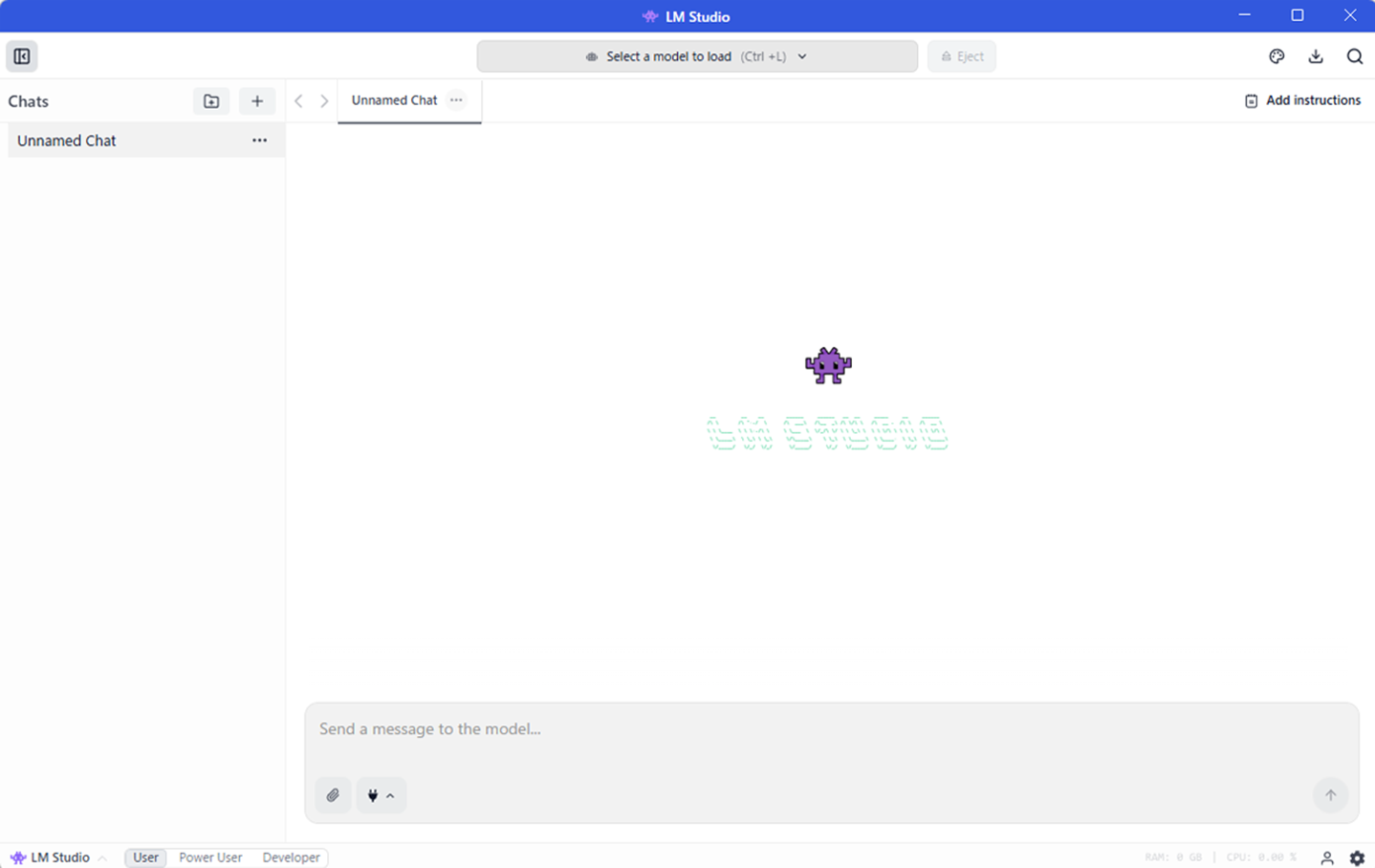Open the appearance palette icon
Screen dimensions: 1375x868
(x=1277, y=56)
